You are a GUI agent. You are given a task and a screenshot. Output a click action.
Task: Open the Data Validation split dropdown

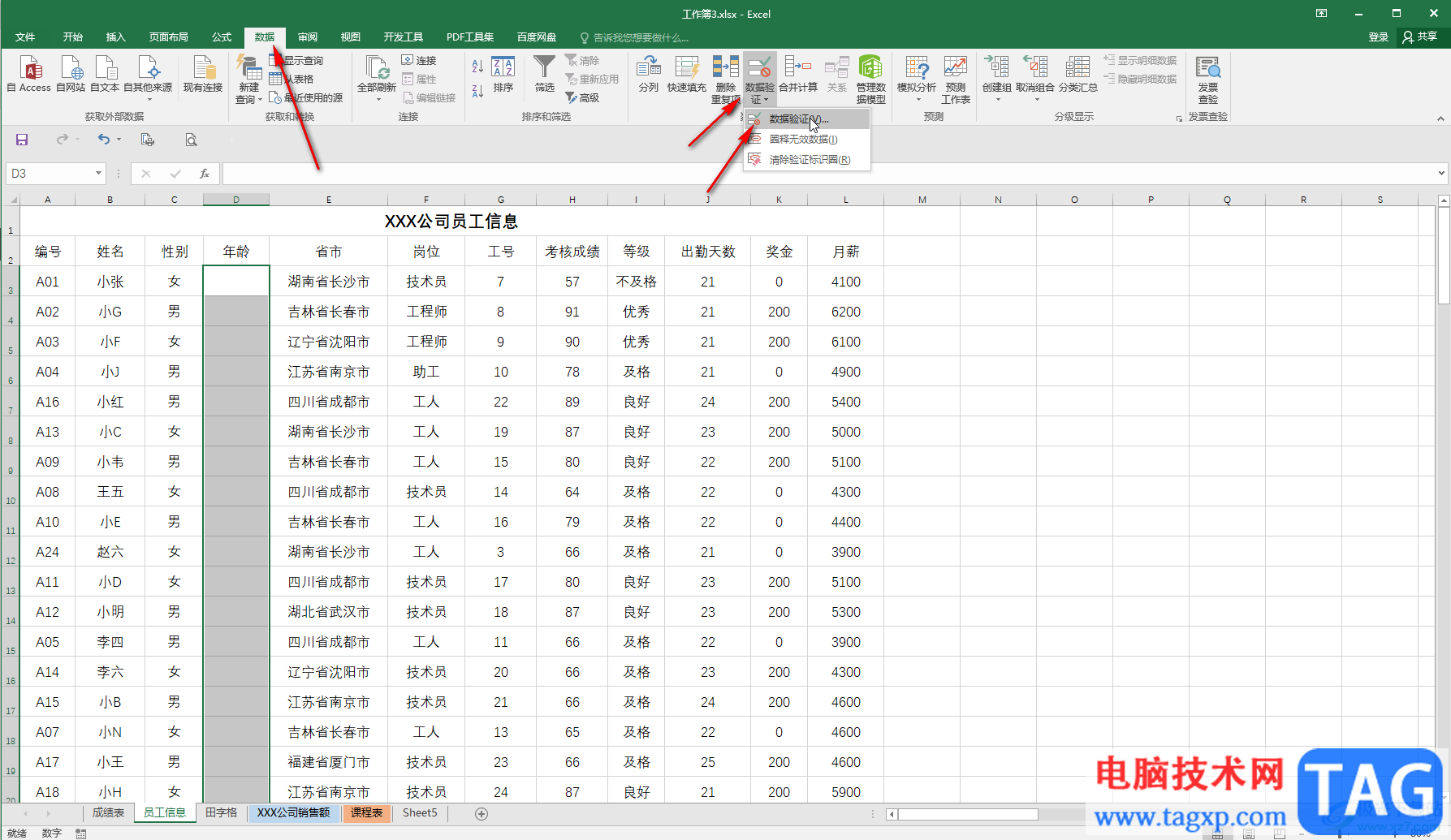[x=760, y=99]
